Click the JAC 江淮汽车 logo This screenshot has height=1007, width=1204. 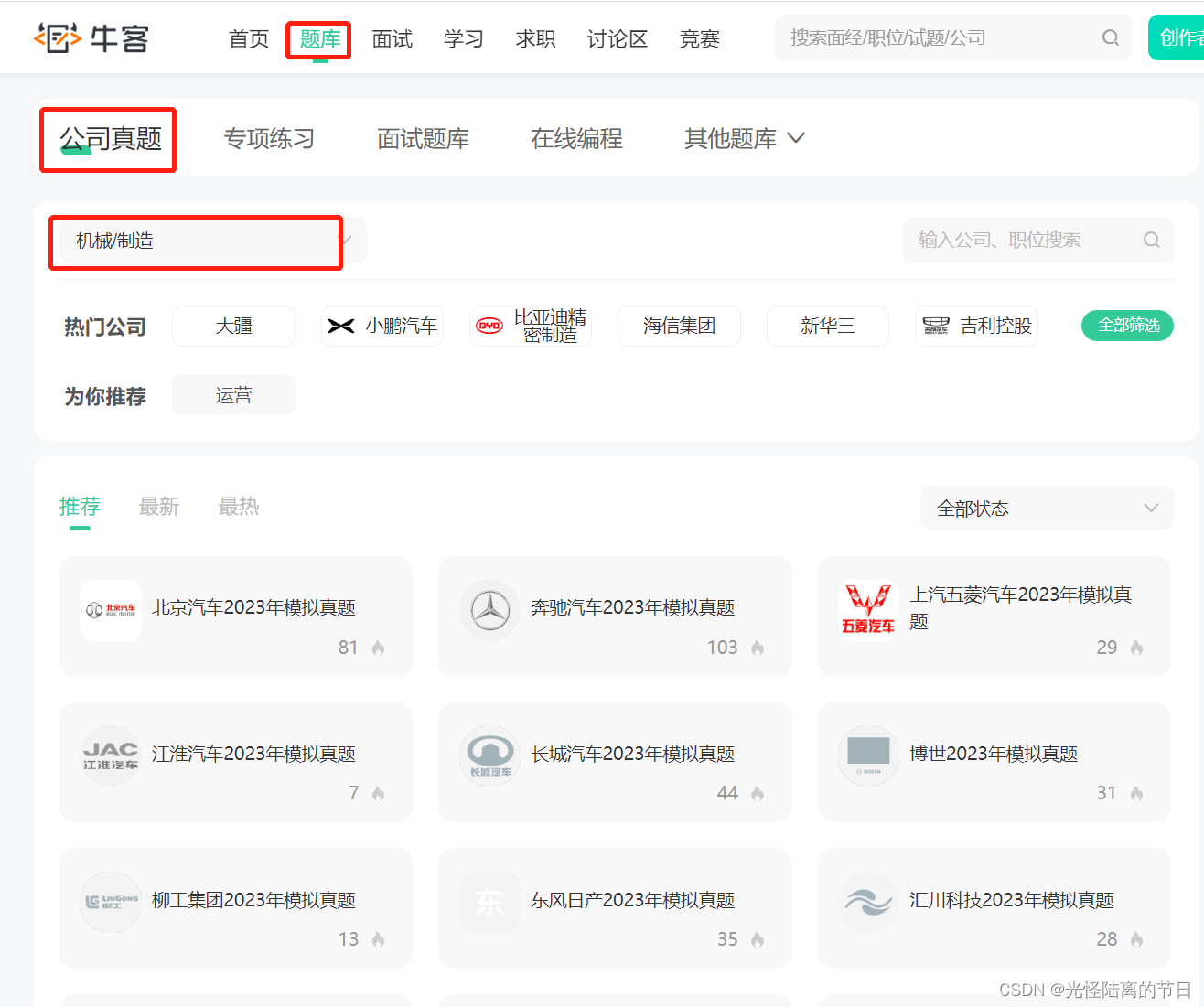pos(111,755)
